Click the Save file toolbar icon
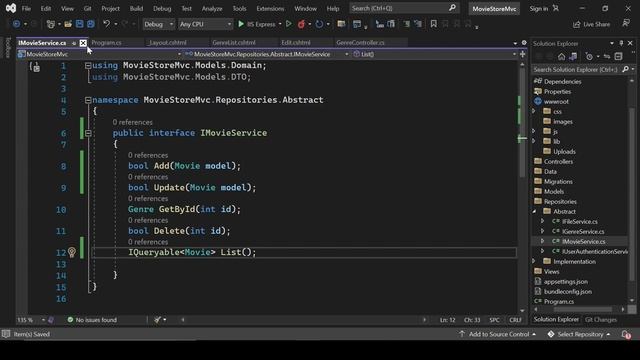Viewport: 640px width, 360px height. point(79,24)
